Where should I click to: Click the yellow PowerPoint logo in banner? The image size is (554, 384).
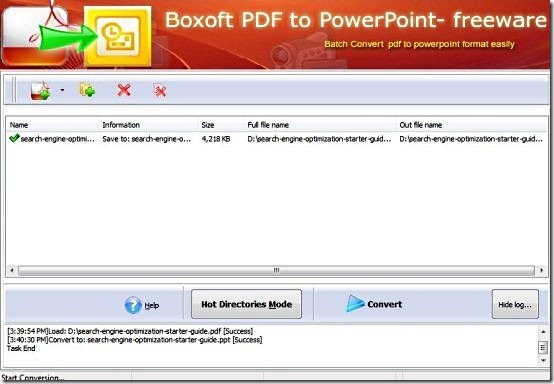coord(118,36)
